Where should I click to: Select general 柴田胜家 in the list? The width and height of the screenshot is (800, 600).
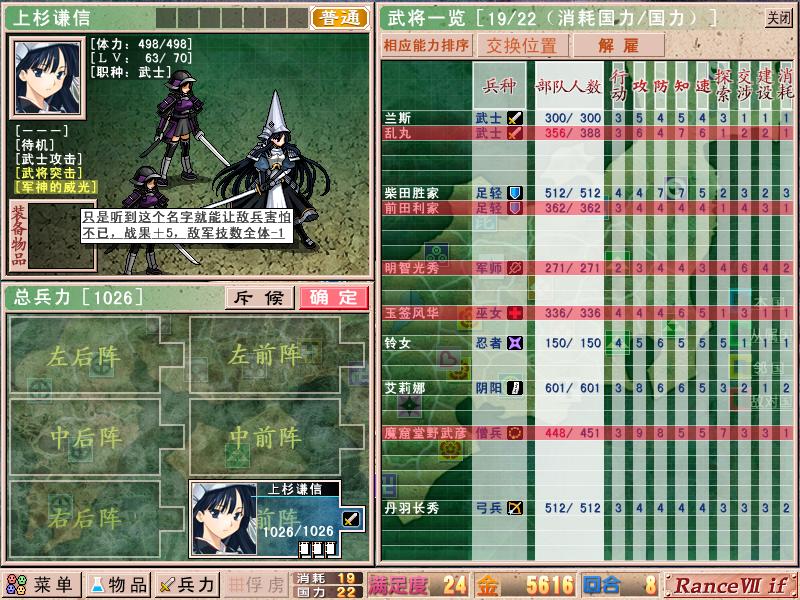tap(588, 193)
